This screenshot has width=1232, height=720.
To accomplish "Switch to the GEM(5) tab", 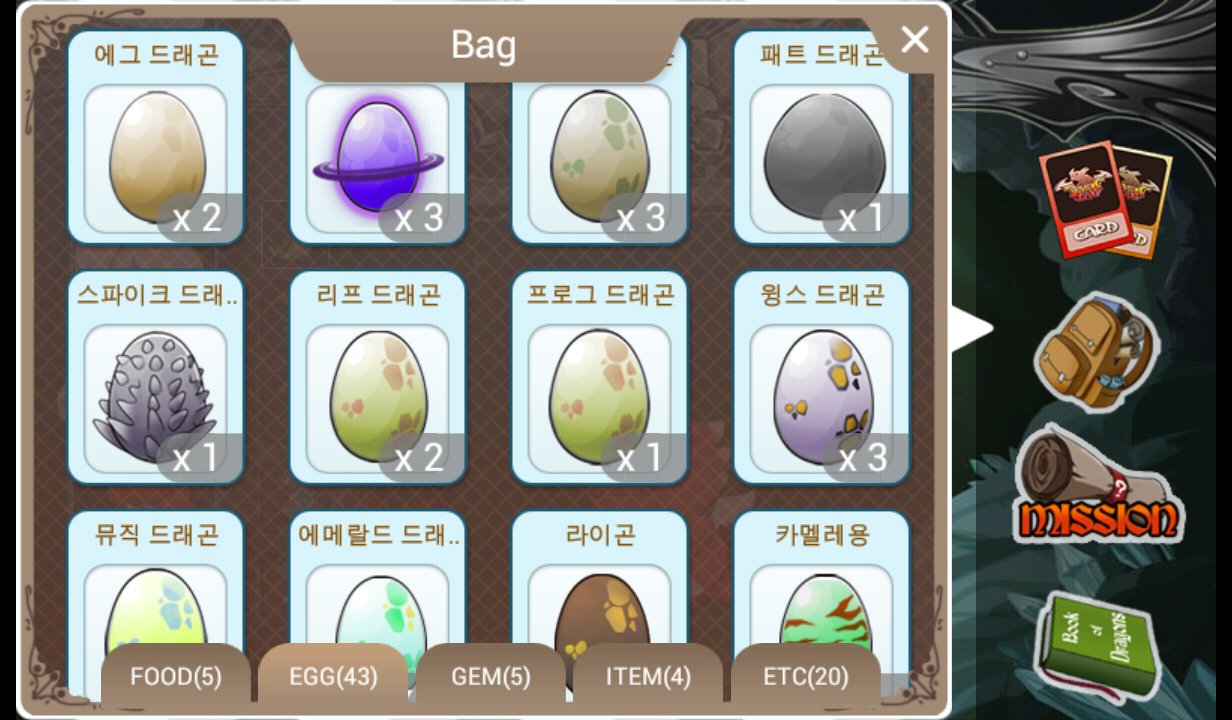I will click(x=491, y=676).
